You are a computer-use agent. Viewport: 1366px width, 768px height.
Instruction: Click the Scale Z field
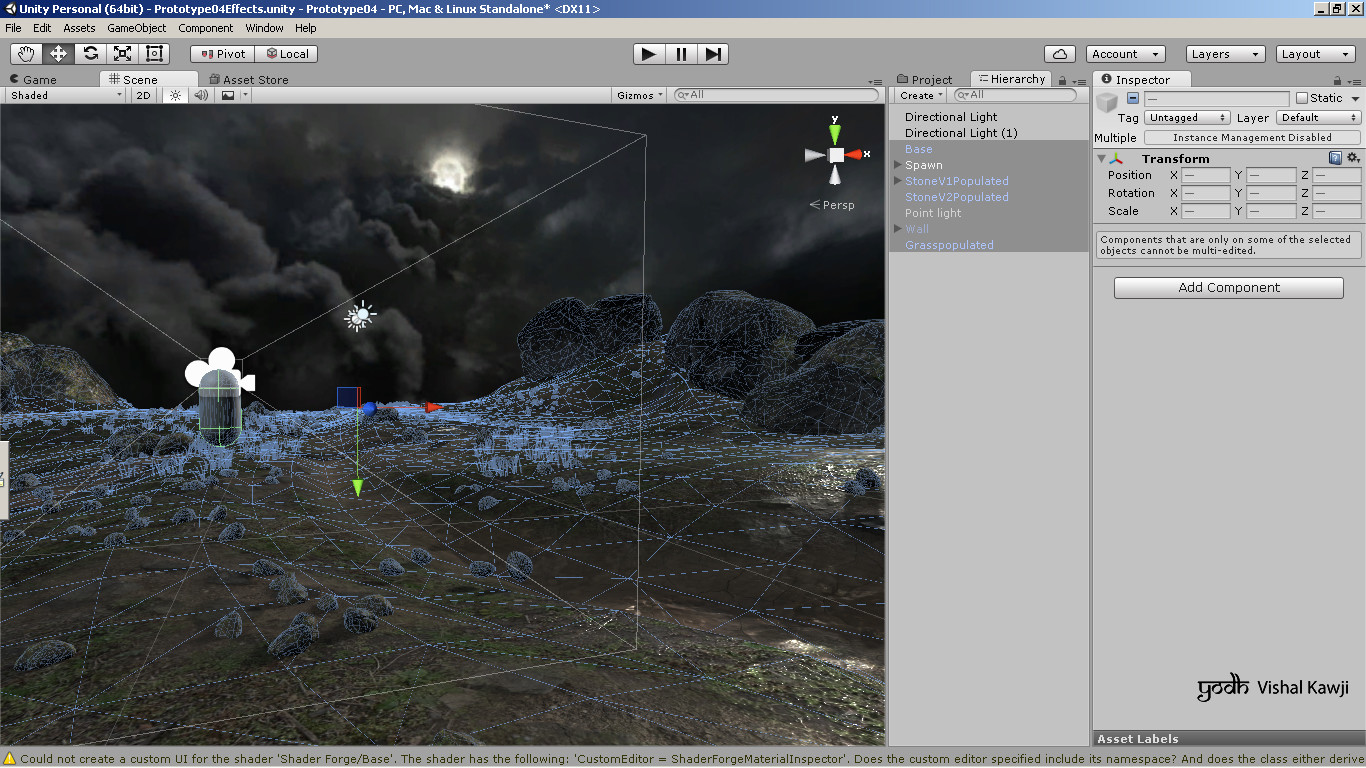click(x=1337, y=211)
